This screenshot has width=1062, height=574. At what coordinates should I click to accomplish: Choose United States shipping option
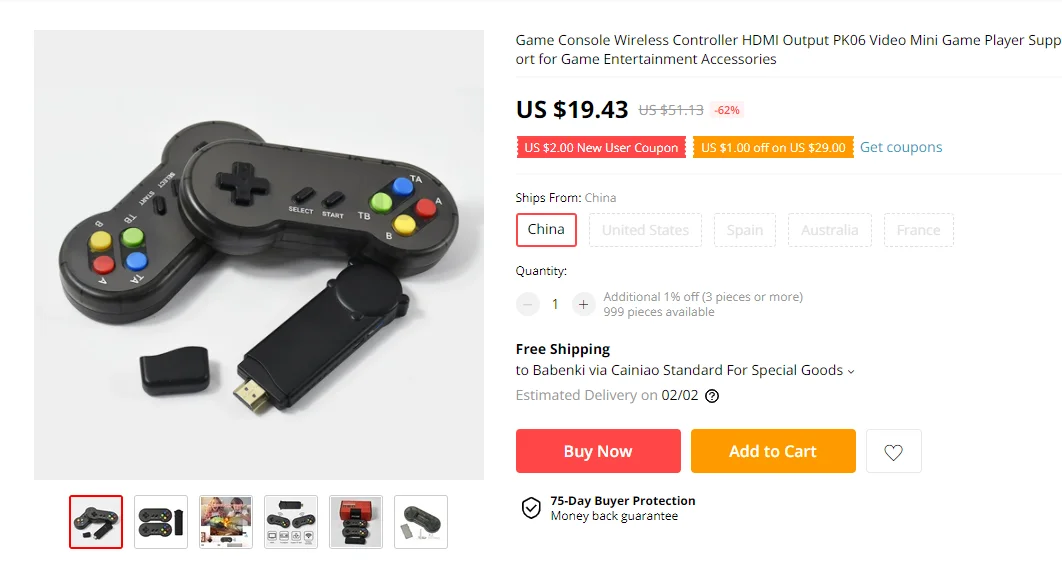[x=645, y=230]
